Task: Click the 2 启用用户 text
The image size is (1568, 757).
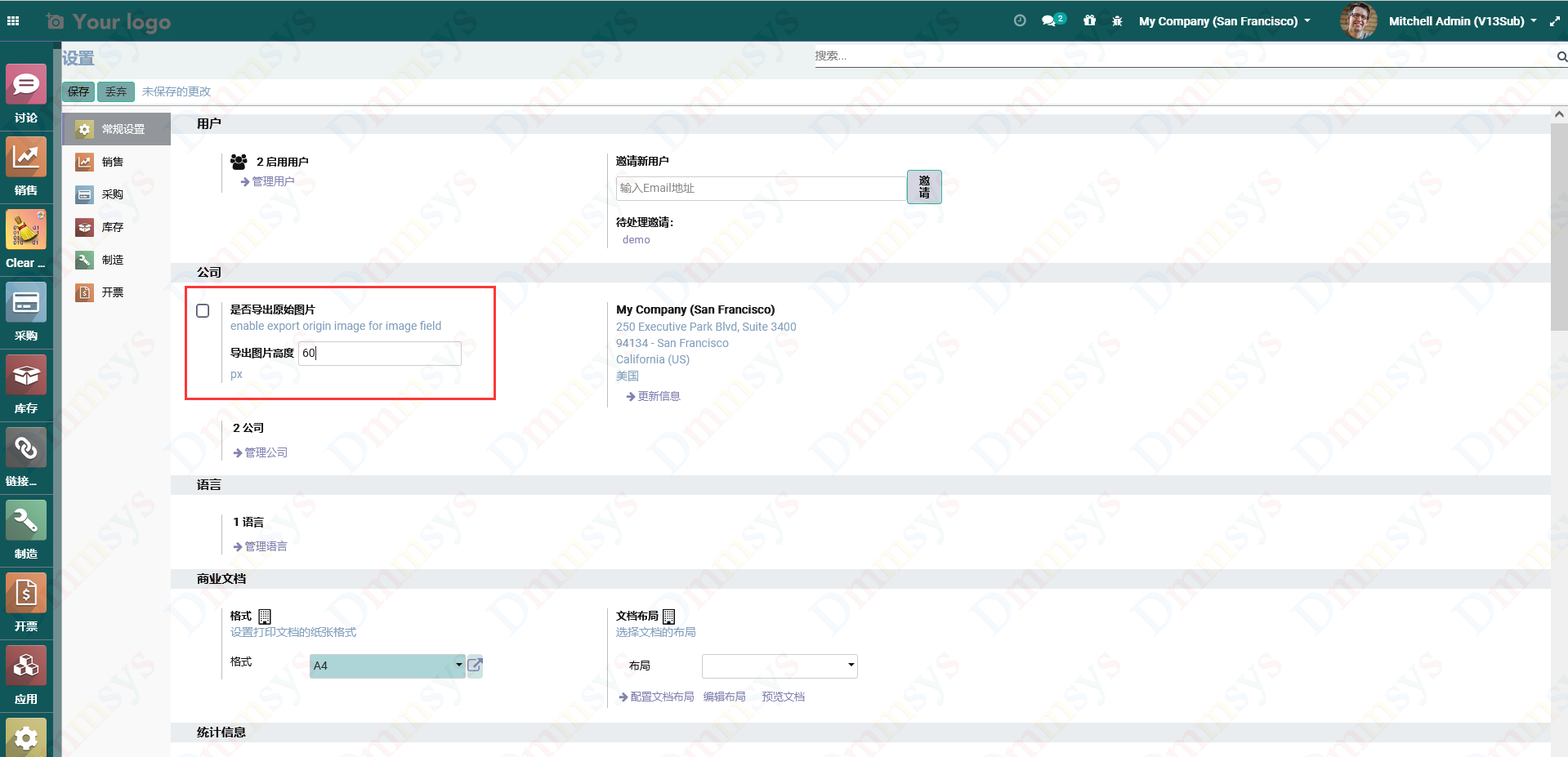Action: [x=283, y=162]
